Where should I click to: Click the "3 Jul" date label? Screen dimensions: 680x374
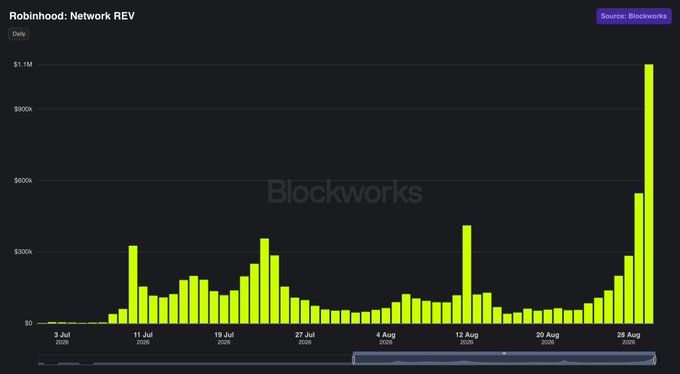point(62,335)
